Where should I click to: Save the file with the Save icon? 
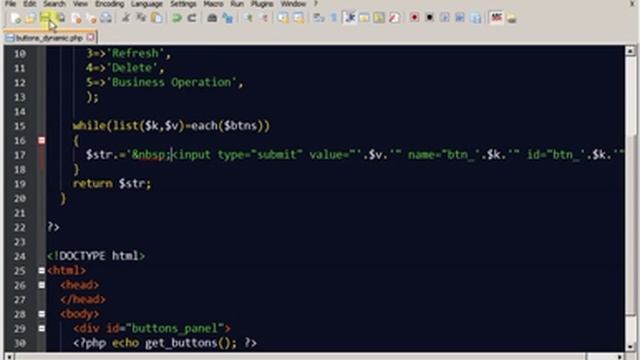[46, 18]
